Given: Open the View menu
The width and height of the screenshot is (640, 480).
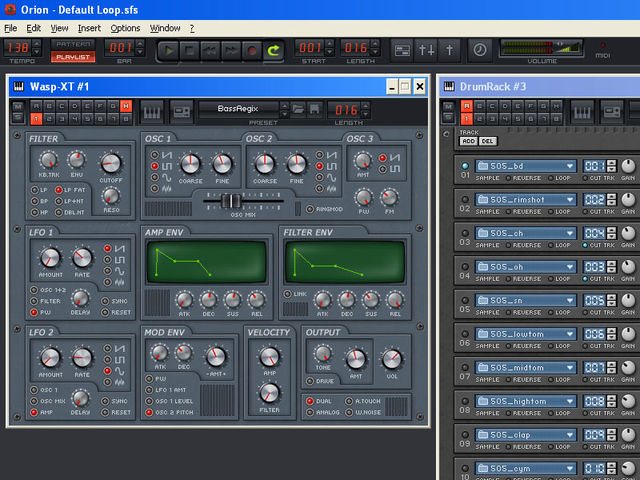Looking at the screenshot, I should coord(59,28).
